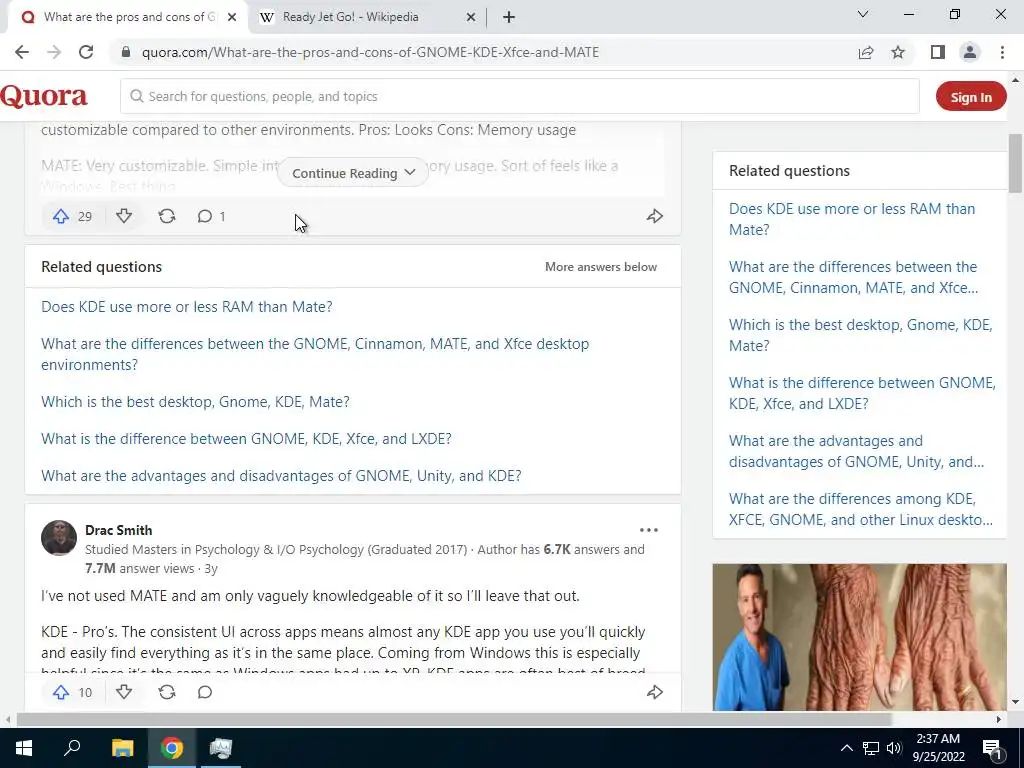The width and height of the screenshot is (1024, 768).
Task: Go to Quora home via logo
Action: pos(44,97)
